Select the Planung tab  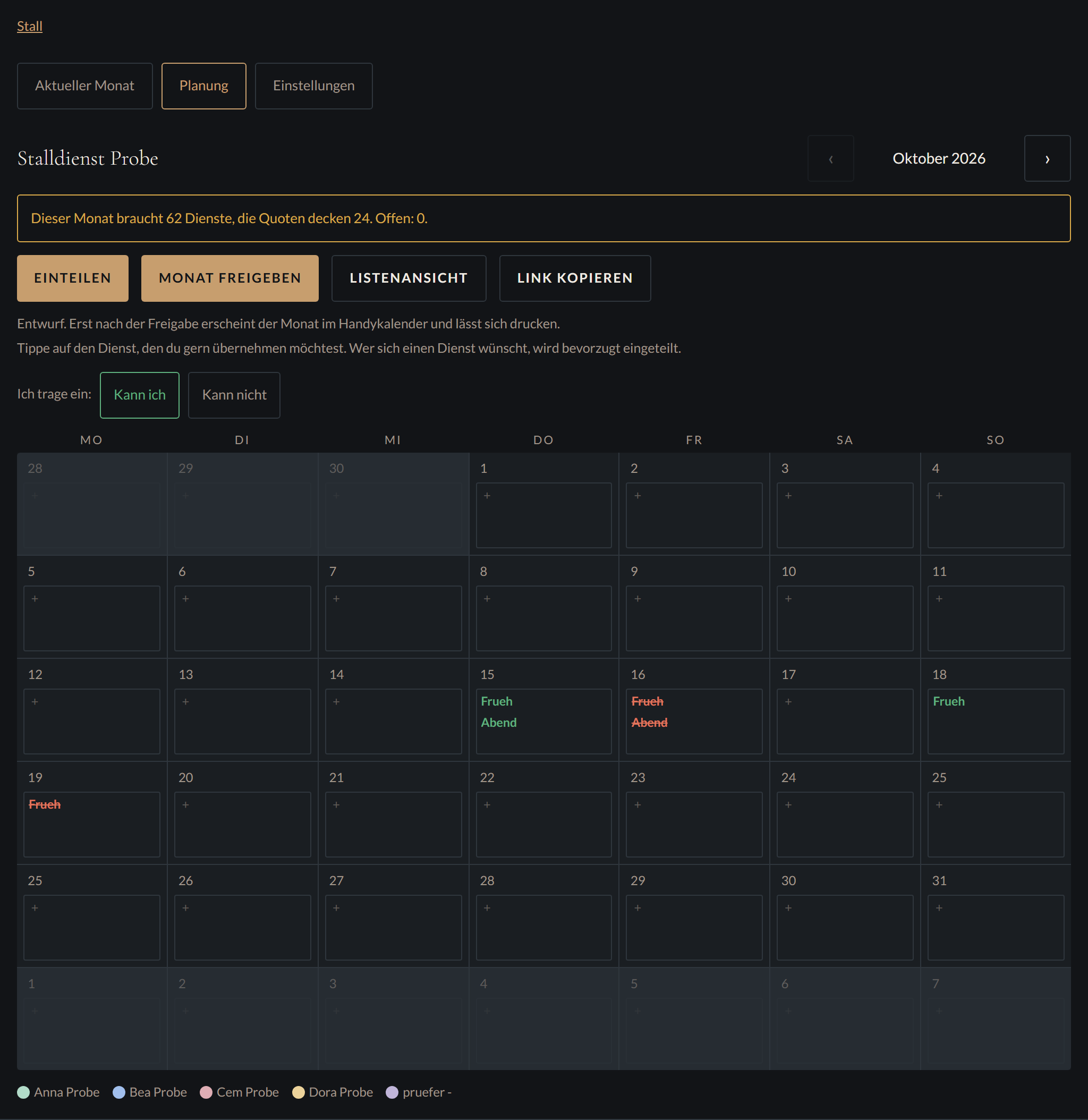pyautogui.click(x=203, y=86)
